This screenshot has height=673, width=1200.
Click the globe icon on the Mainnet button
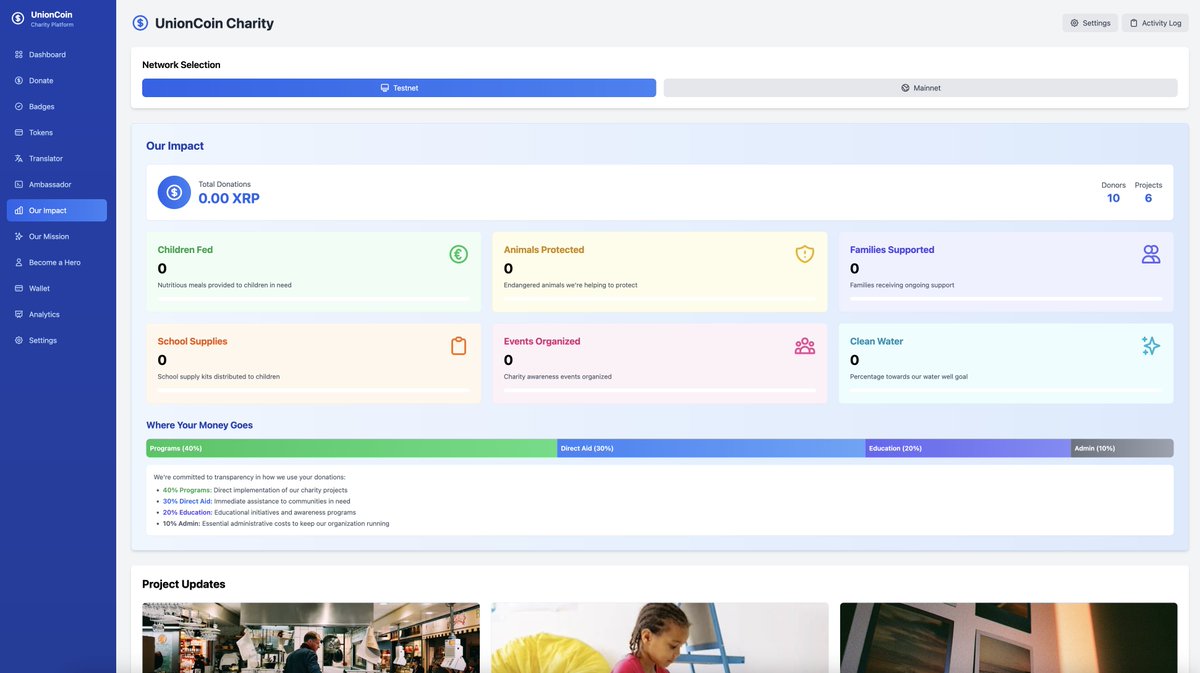(905, 88)
